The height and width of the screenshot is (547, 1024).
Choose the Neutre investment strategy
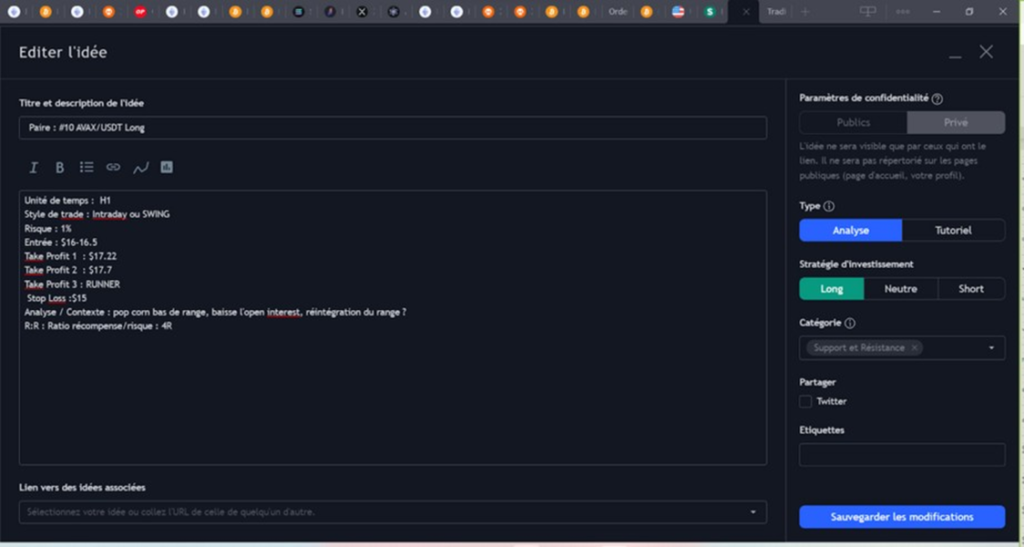(901, 289)
